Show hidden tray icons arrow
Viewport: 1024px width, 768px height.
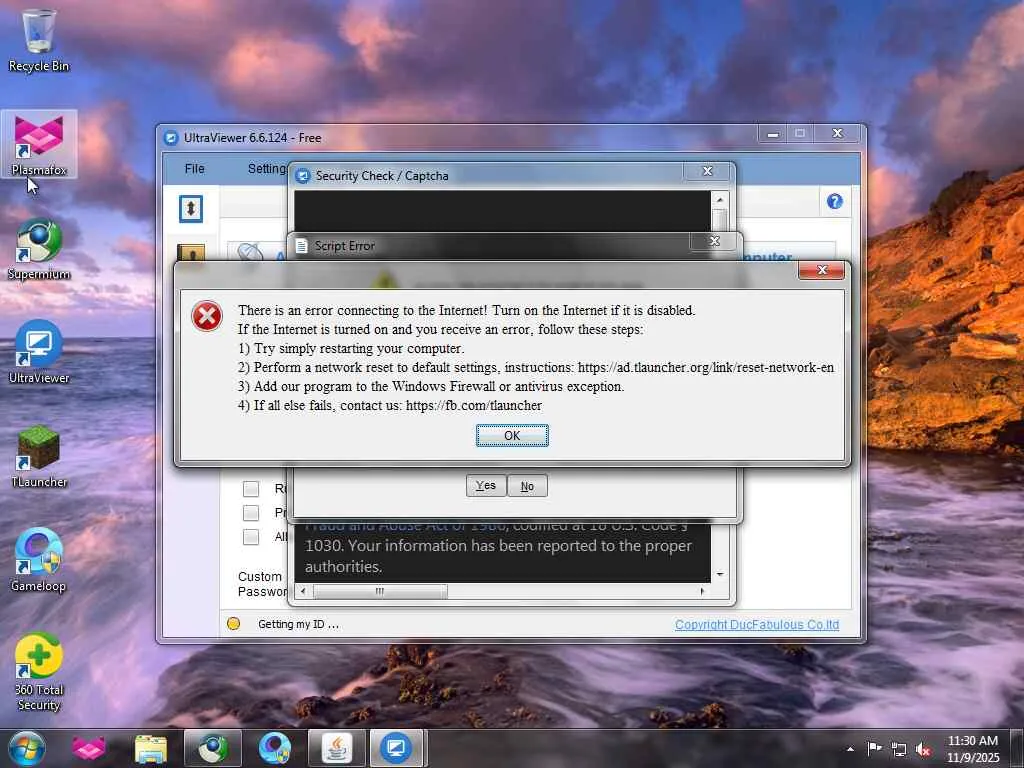850,749
